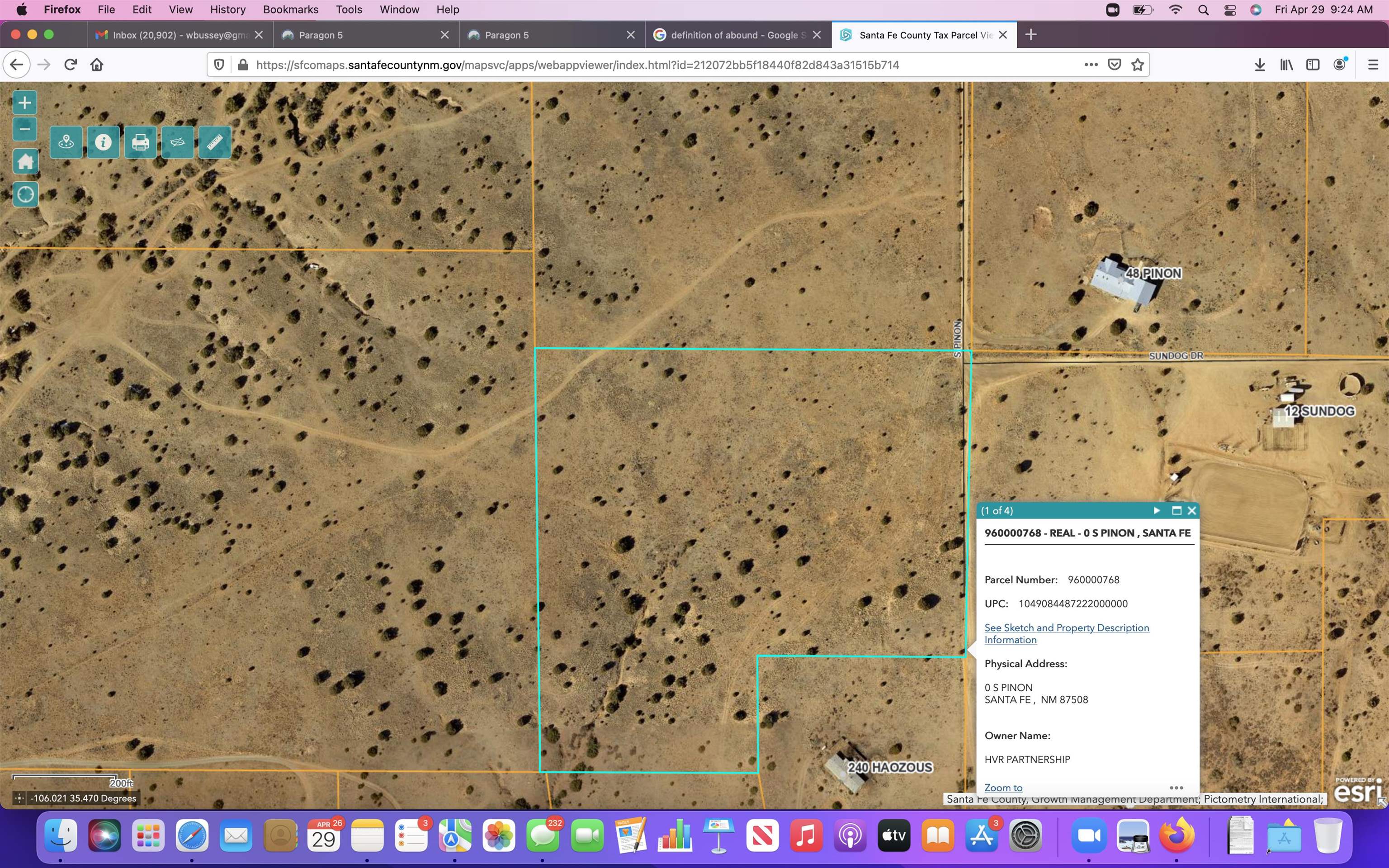Open the clear graphics tool
The width and height of the screenshot is (1389, 868).
click(177, 142)
